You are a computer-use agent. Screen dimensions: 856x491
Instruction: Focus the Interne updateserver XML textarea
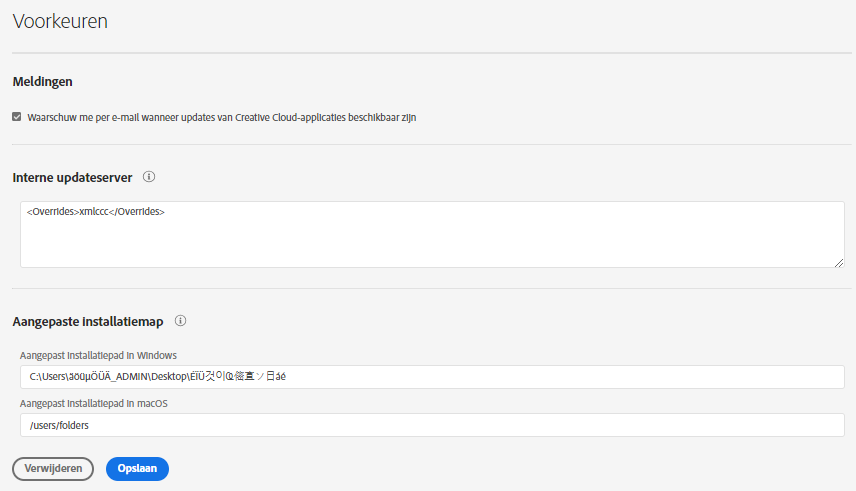tap(432, 245)
